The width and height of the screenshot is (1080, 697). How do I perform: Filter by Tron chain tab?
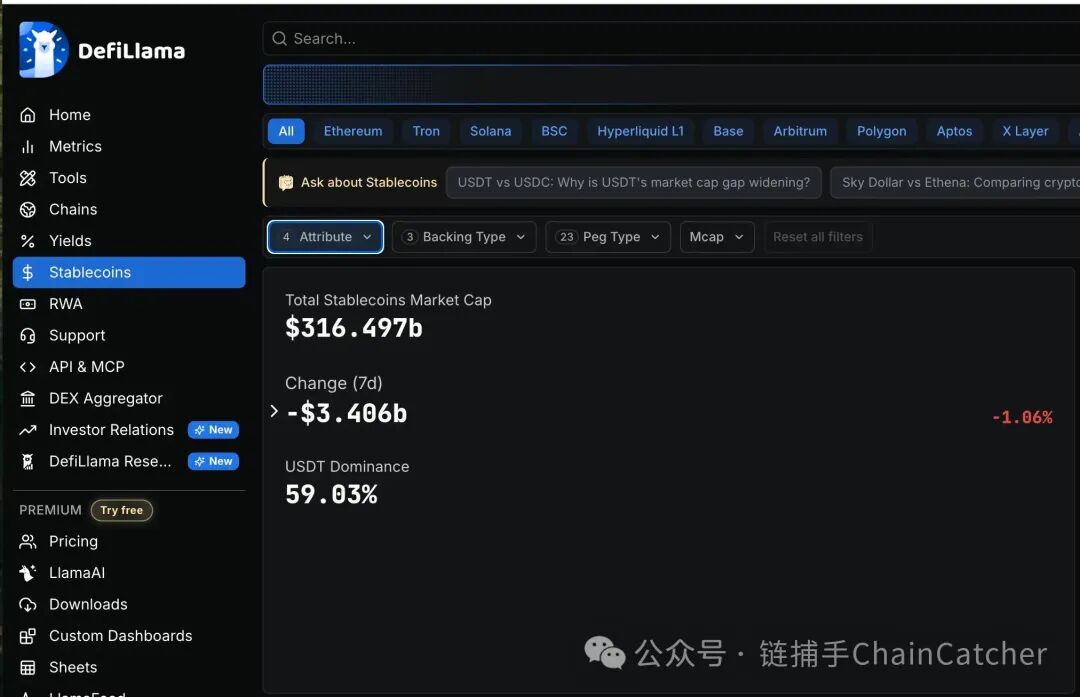coord(426,131)
